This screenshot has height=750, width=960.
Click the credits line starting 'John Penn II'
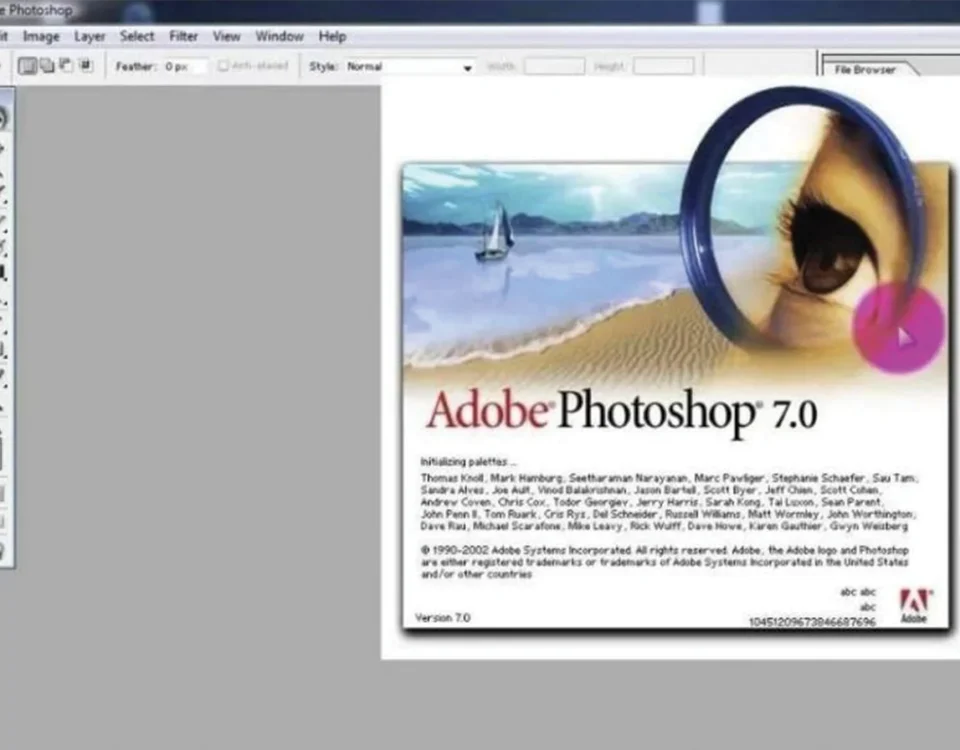(x=667, y=514)
